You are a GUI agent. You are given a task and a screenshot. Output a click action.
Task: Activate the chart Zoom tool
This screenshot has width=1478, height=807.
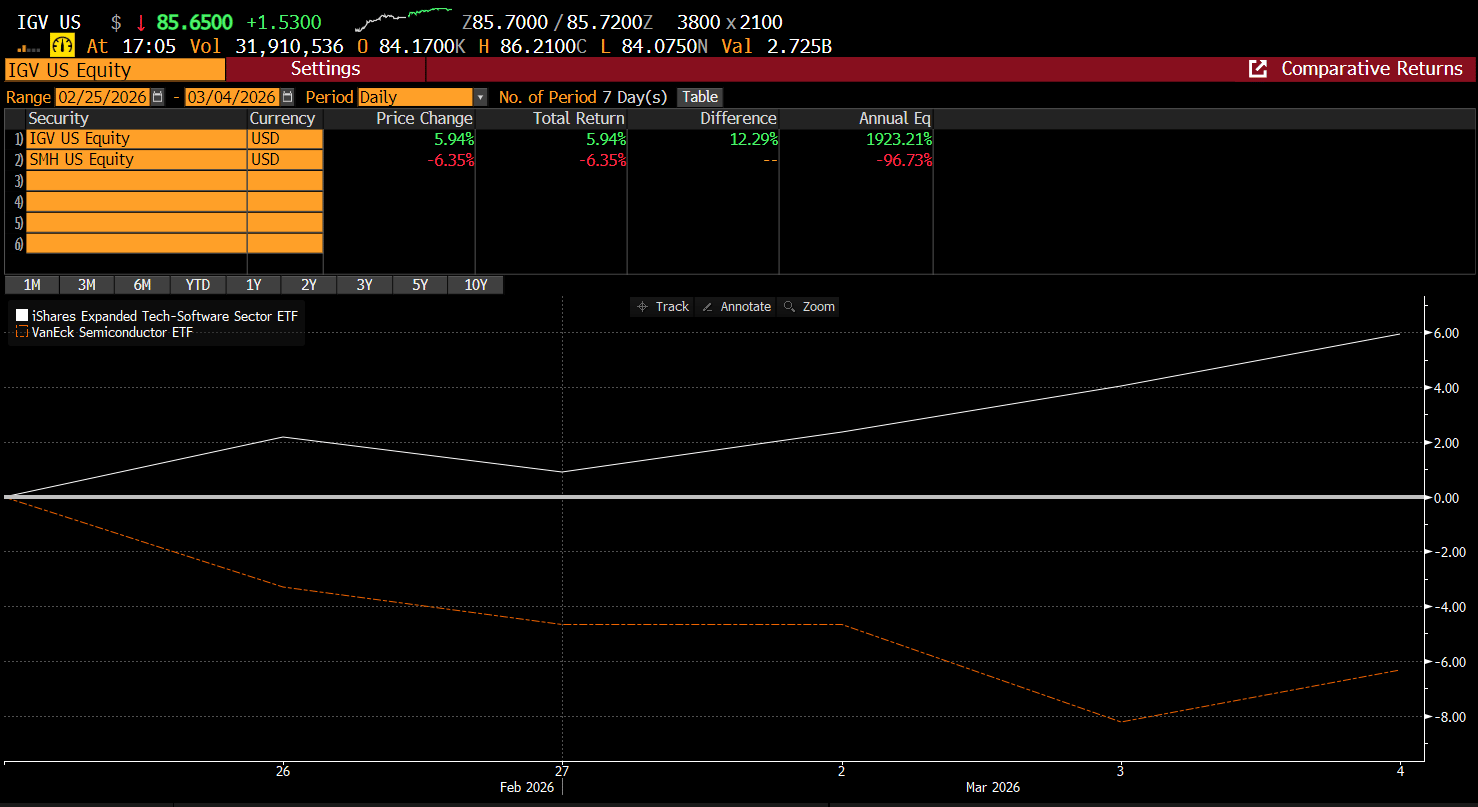(x=809, y=307)
